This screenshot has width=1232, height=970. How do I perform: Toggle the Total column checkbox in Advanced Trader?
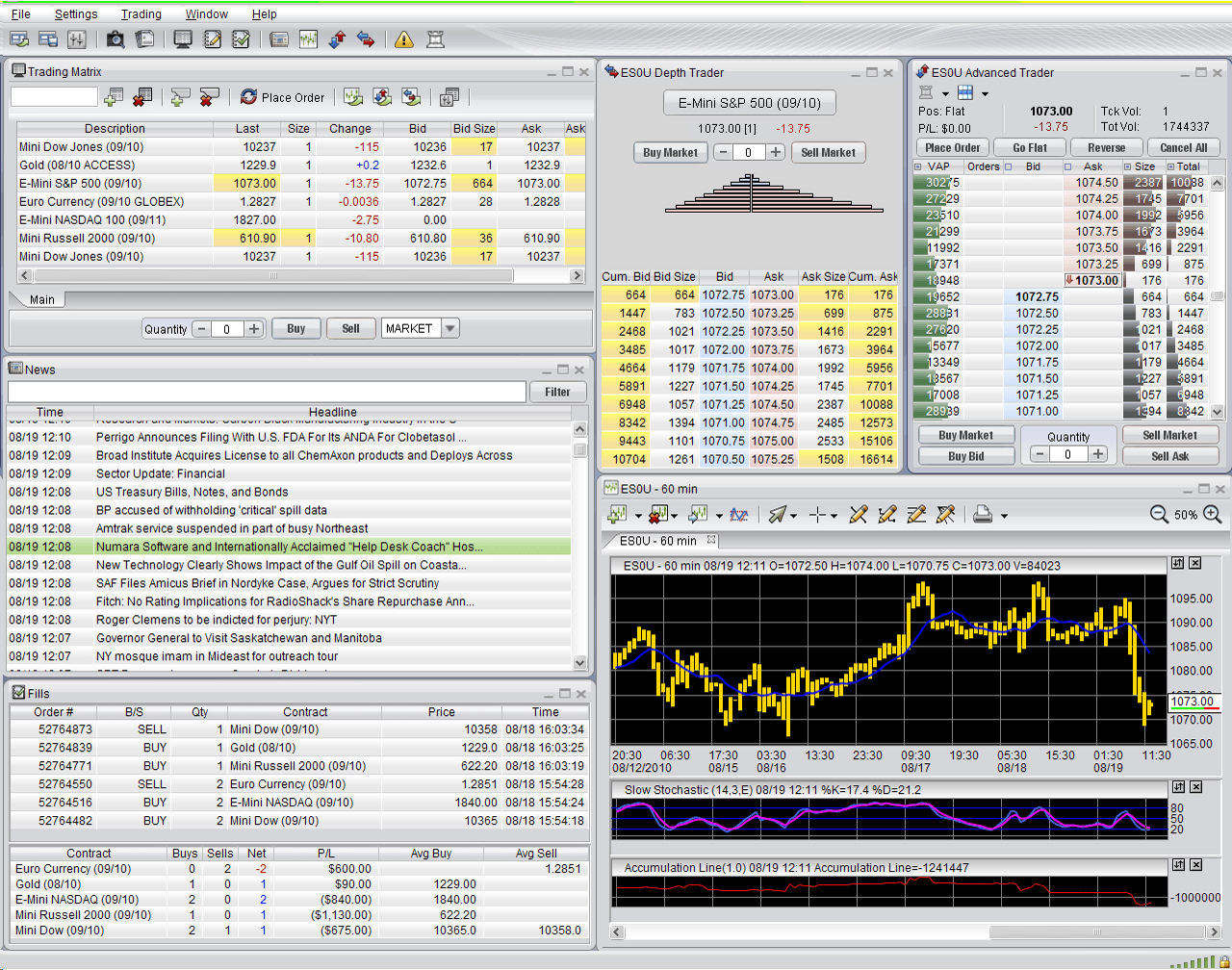point(1170,166)
